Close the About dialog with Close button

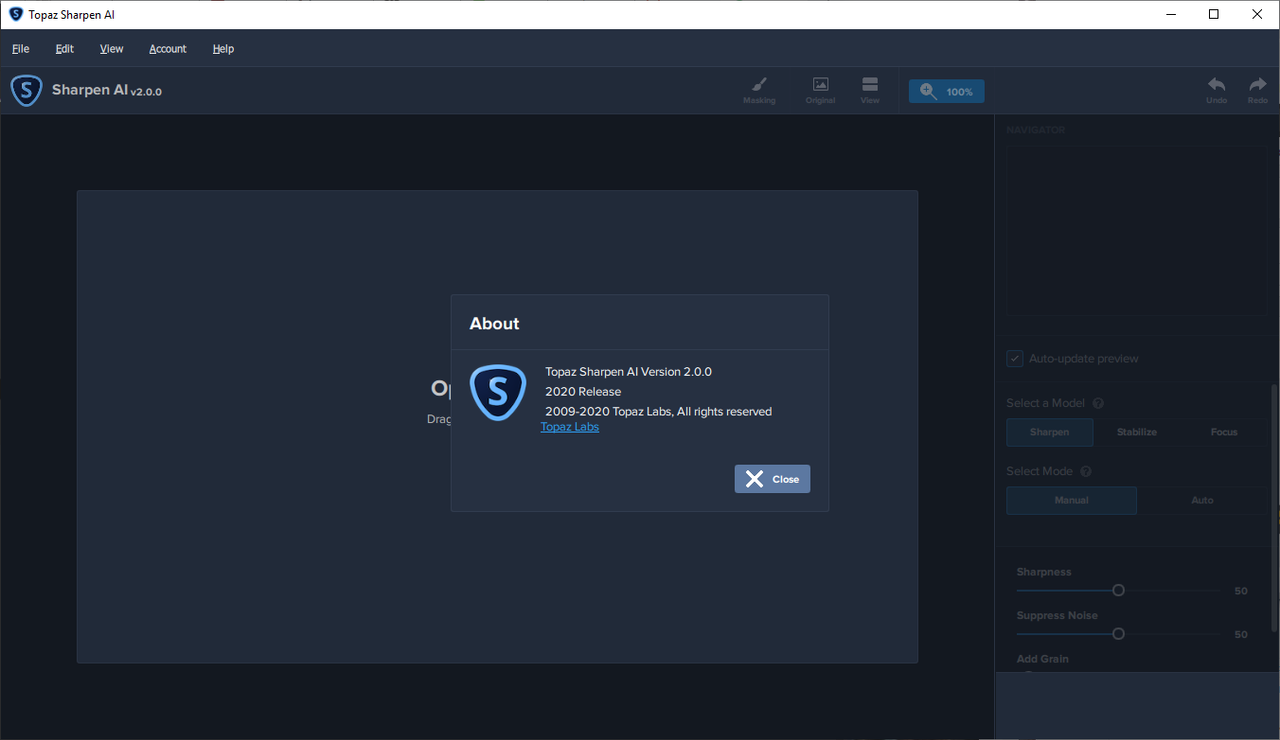772,479
